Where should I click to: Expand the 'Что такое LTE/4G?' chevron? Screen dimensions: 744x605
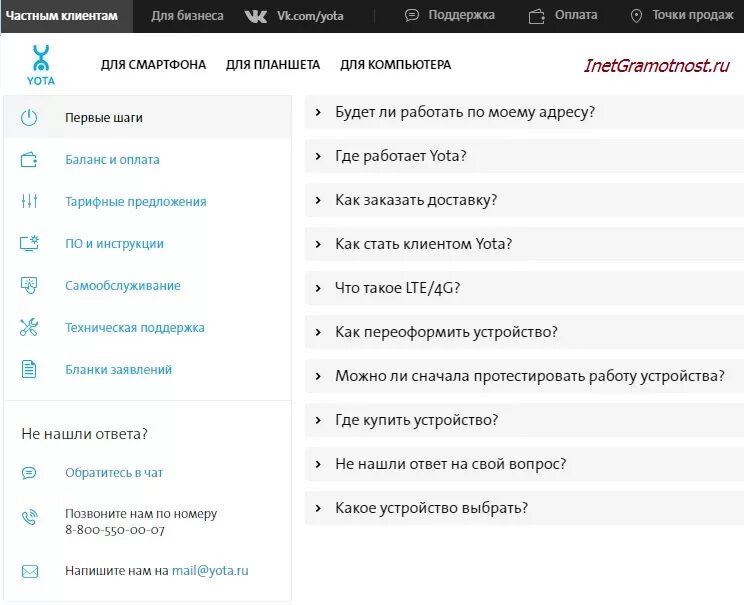click(318, 289)
